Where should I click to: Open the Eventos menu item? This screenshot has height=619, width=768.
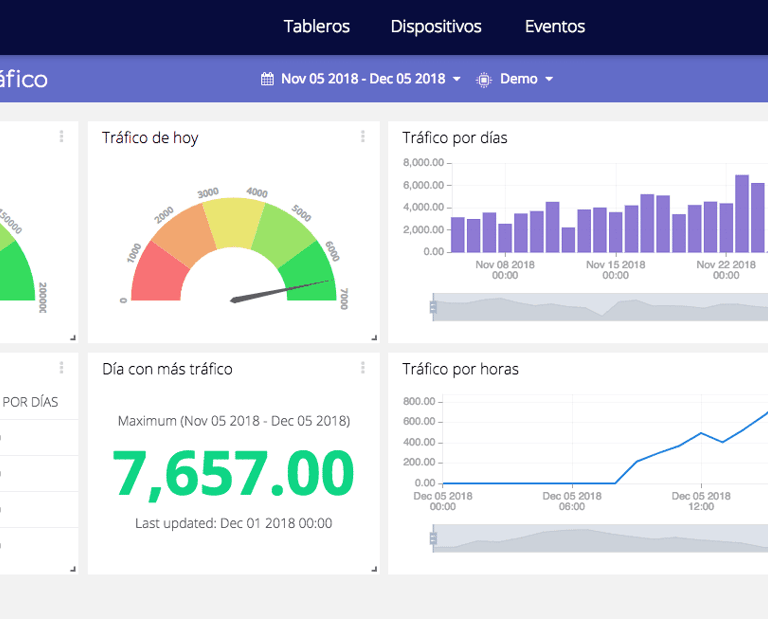[x=555, y=26]
